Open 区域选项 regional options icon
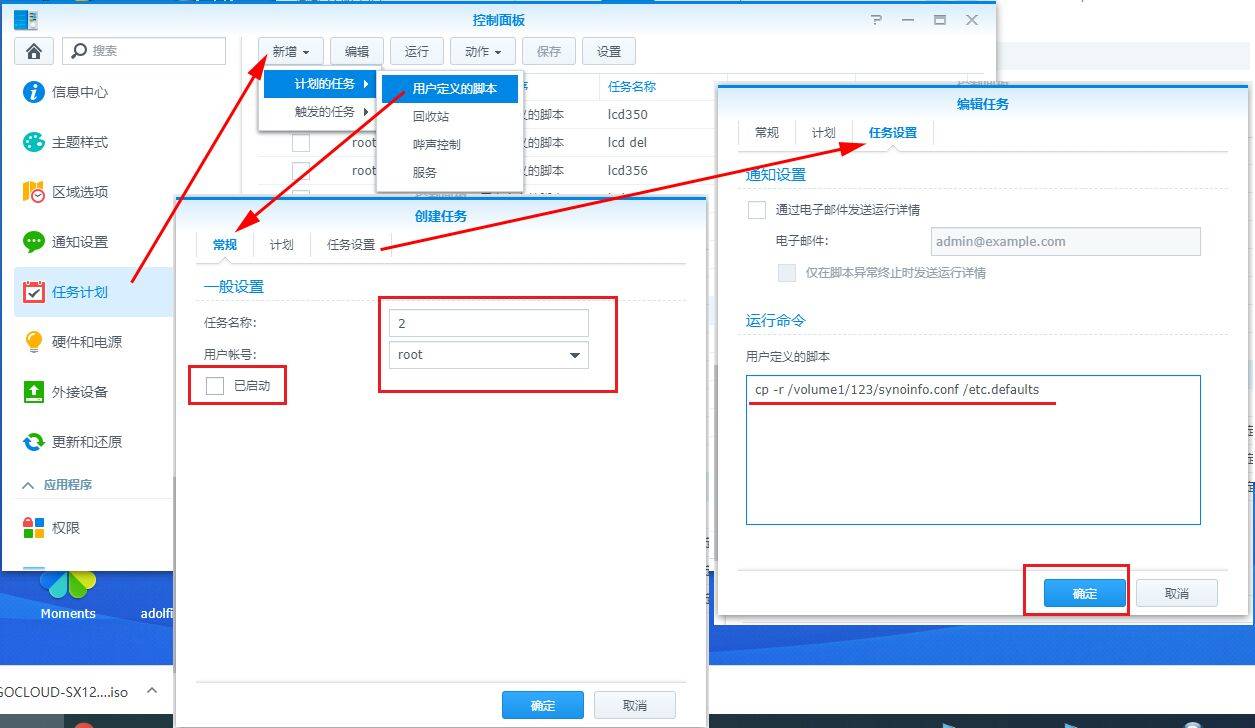1255x728 pixels. [34, 192]
